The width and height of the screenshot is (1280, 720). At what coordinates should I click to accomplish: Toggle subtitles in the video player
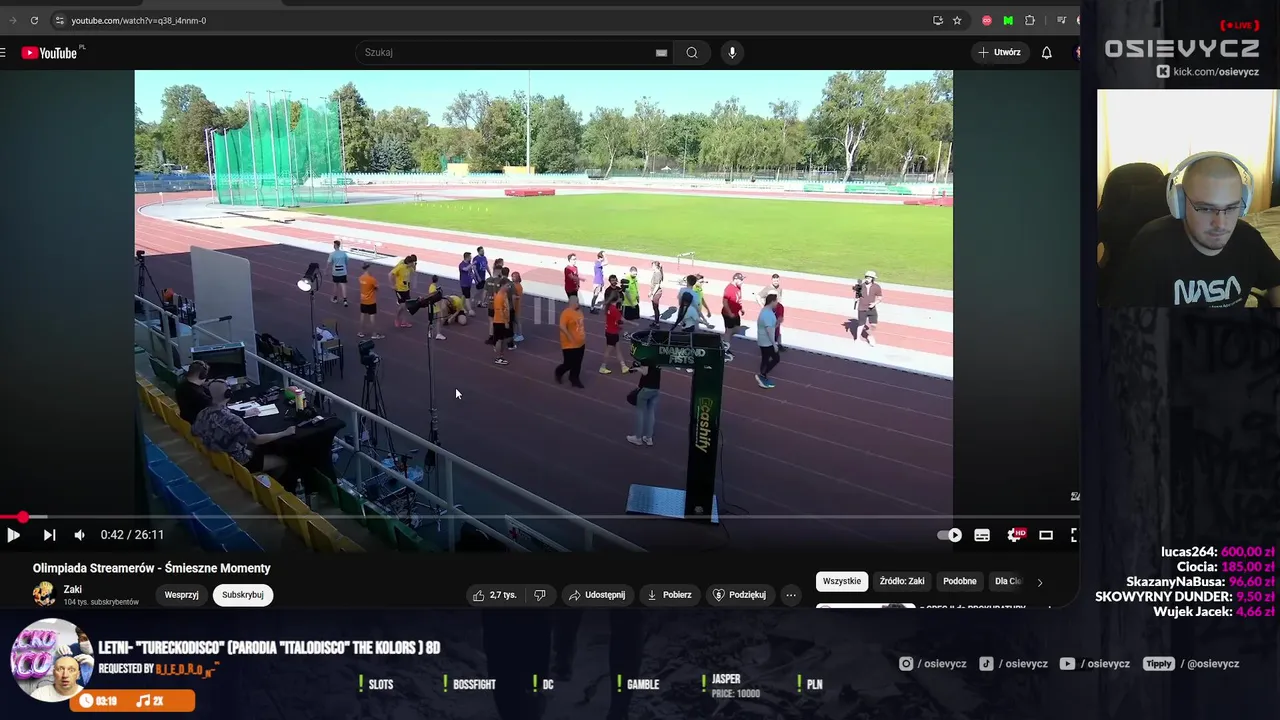(982, 535)
